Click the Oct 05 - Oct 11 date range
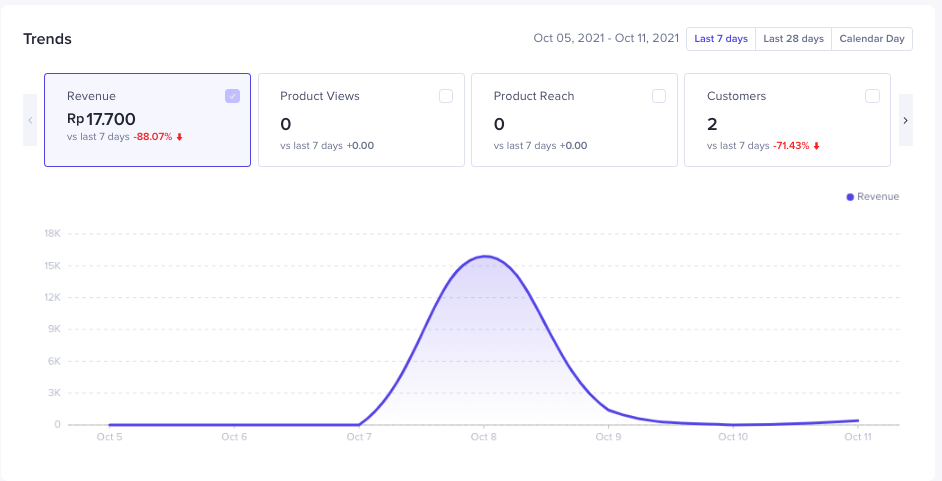The height and width of the screenshot is (481, 942). pyautogui.click(x=606, y=39)
